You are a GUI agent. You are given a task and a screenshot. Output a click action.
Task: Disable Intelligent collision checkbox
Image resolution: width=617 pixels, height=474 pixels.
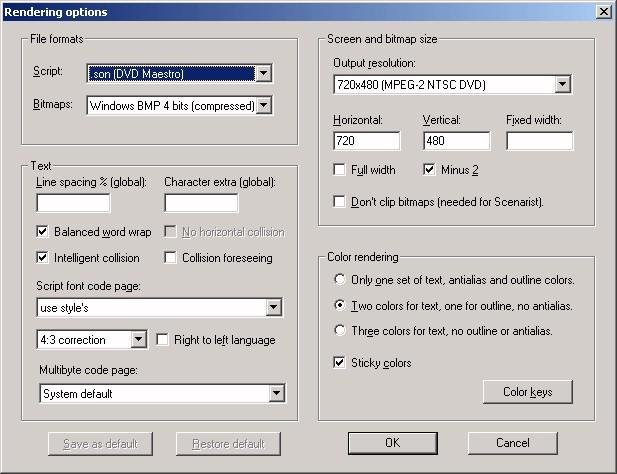pos(43,258)
